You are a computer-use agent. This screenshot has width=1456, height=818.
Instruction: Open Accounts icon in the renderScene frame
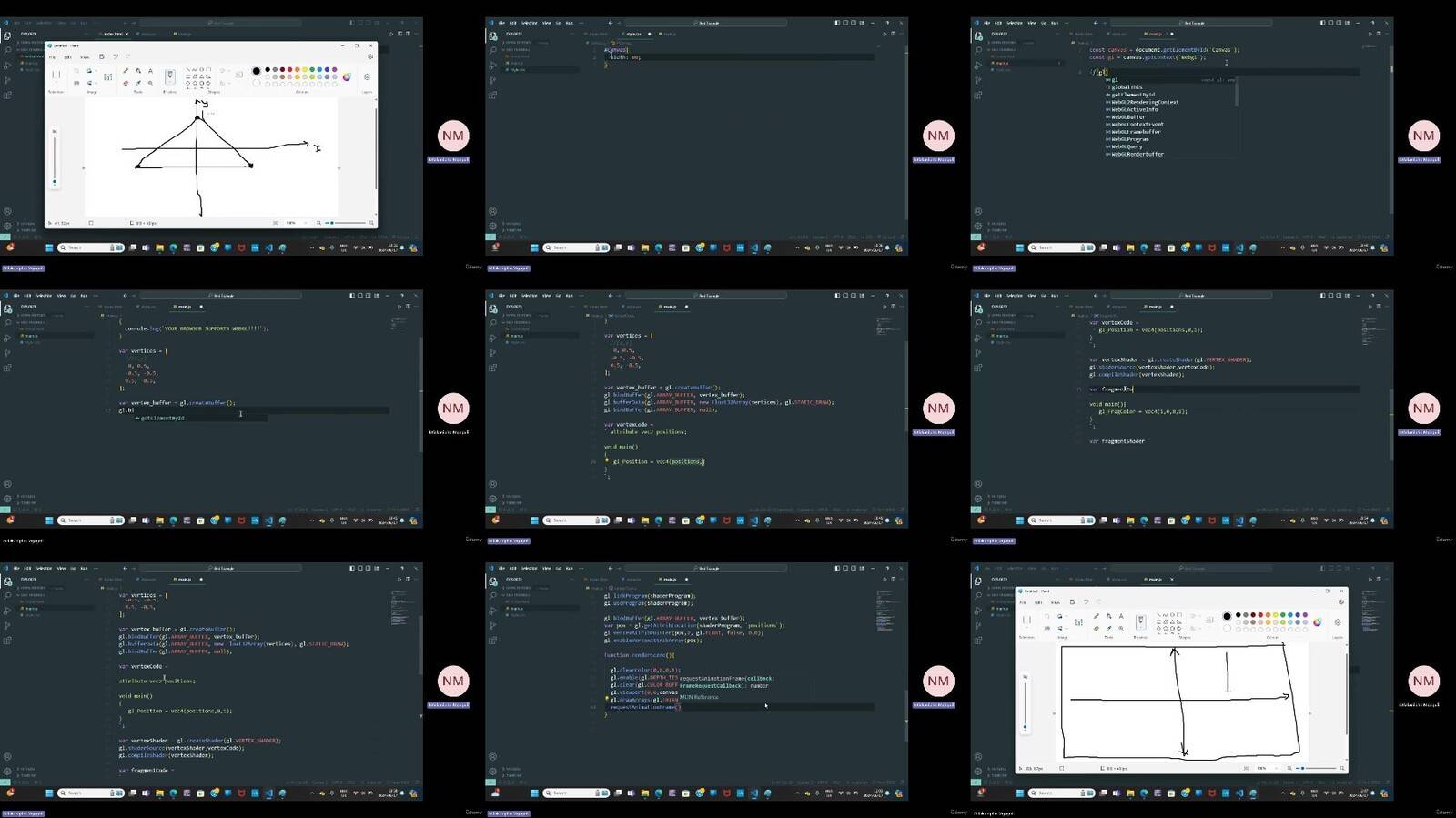[x=492, y=757]
